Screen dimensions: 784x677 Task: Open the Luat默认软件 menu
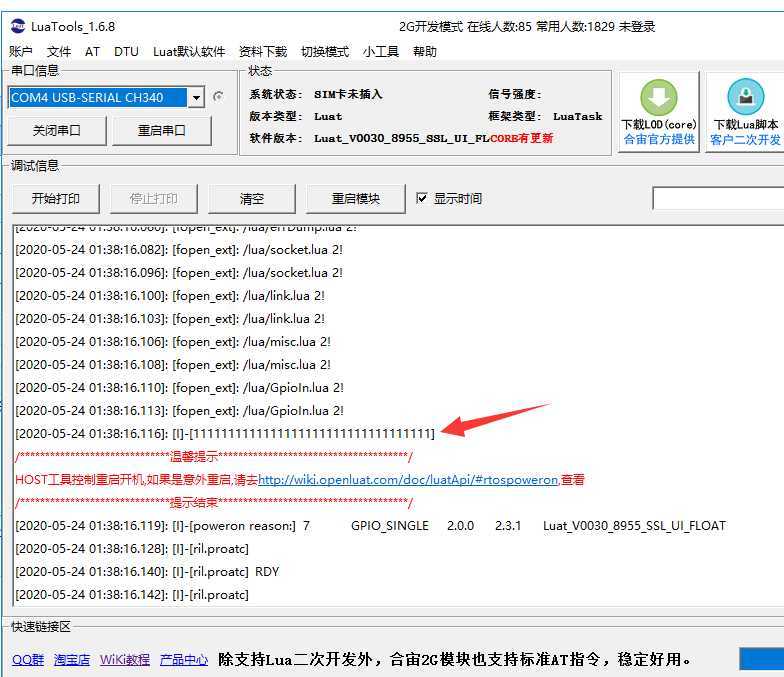click(189, 52)
